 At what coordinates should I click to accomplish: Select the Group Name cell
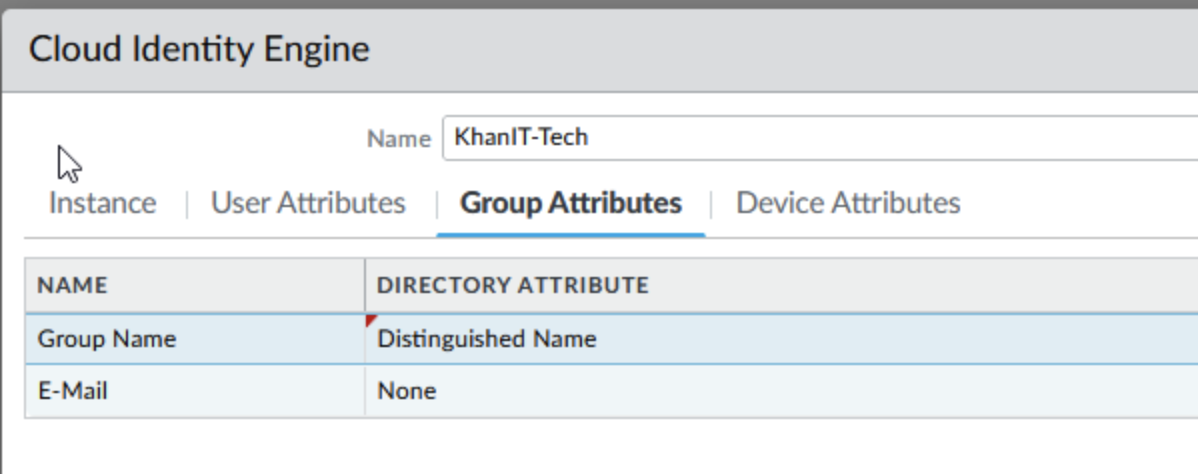pos(107,339)
